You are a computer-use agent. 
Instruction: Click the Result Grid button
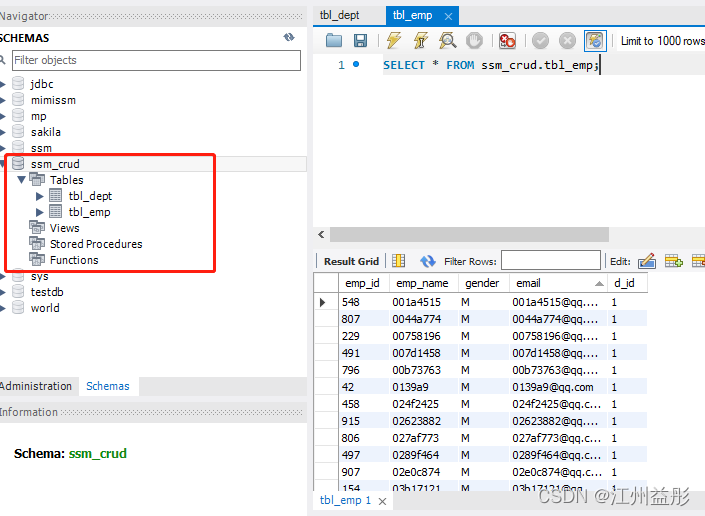[351, 262]
